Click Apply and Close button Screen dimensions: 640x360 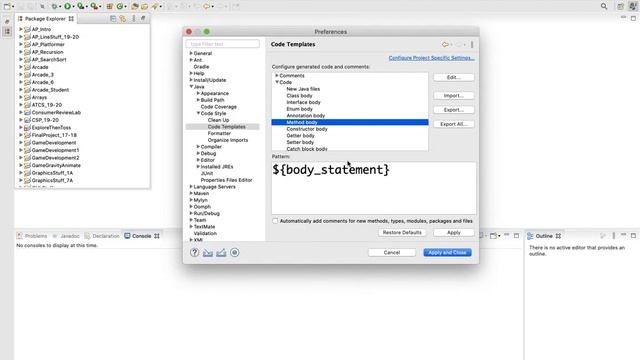(x=447, y=253)
